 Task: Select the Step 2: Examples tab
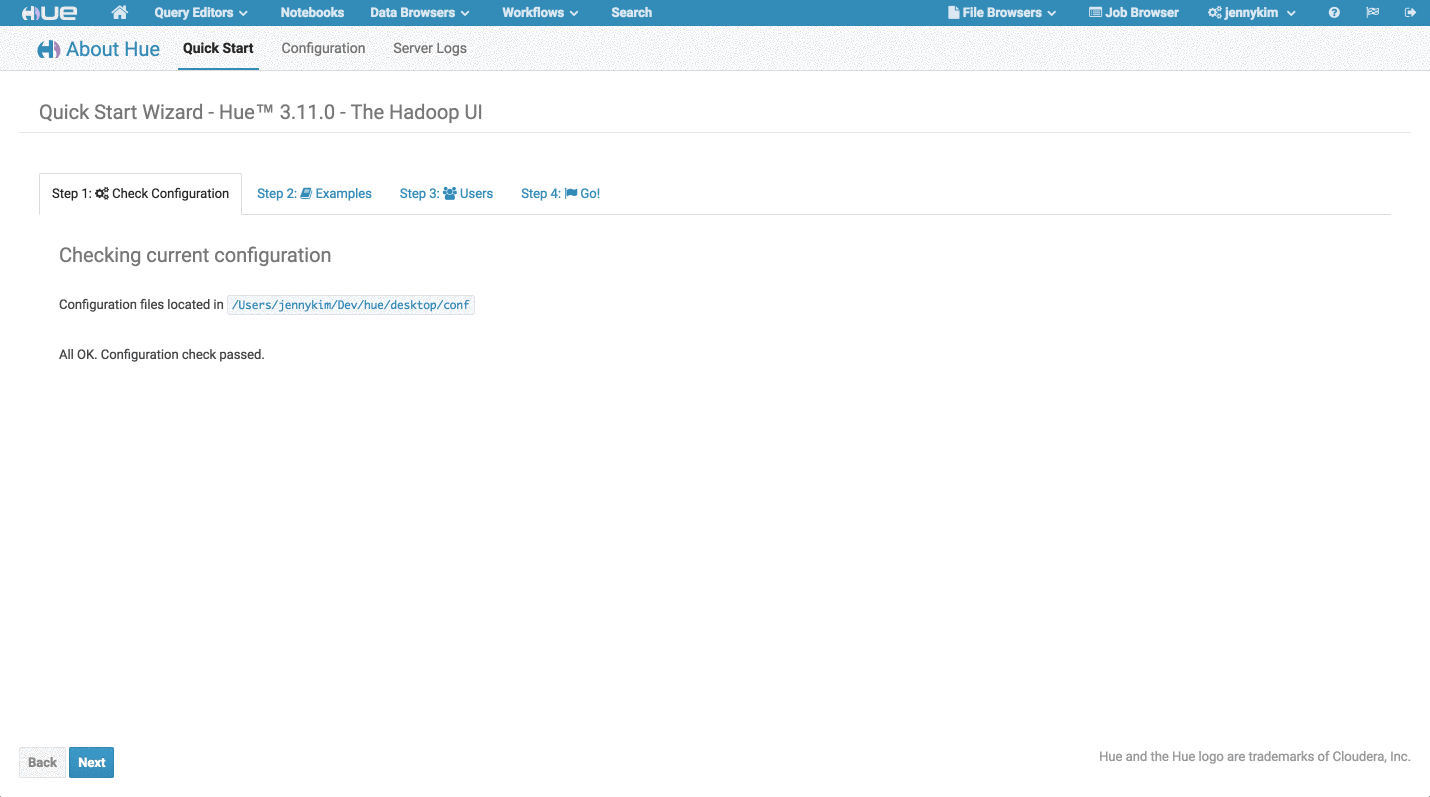tap(314, 193)
